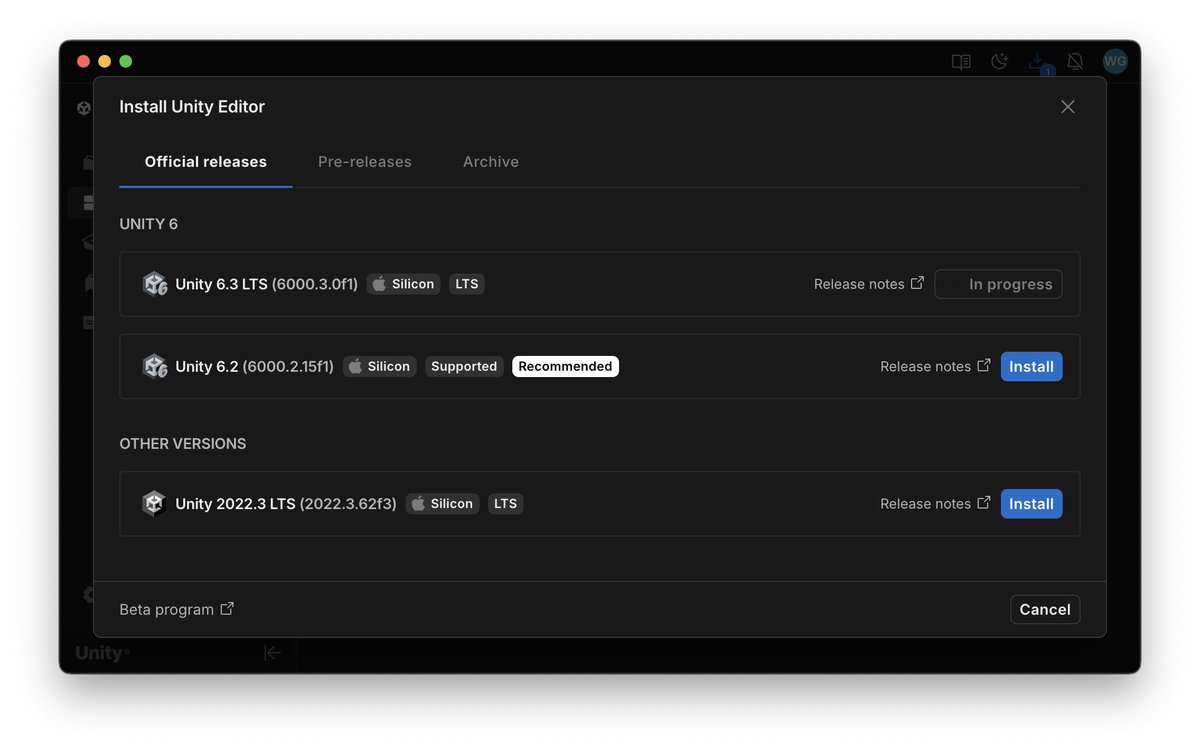Open Release notes for Unity 6.3 LTS
This screenshot has width=1200, height=752.
point(868,284)
